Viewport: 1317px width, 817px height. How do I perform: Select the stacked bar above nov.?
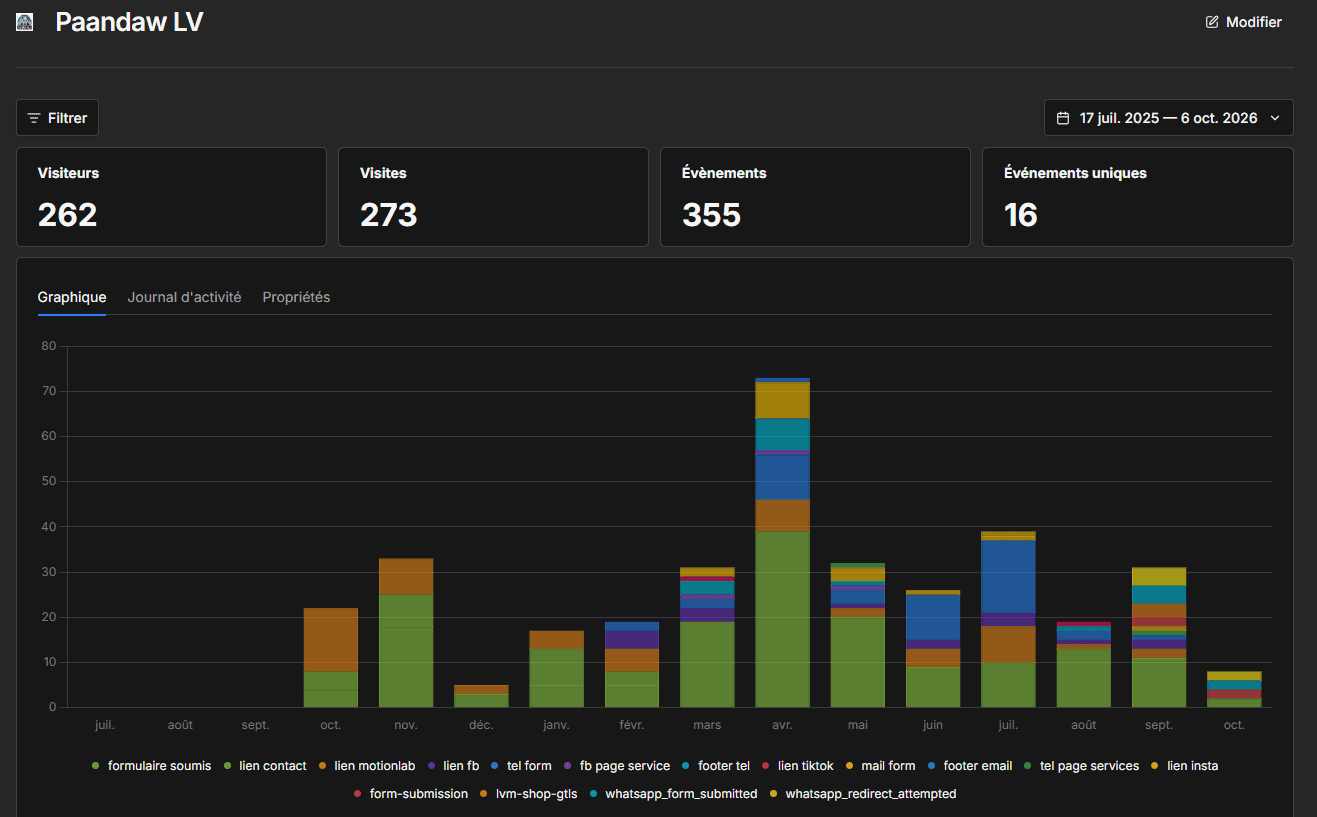(406, 633)
